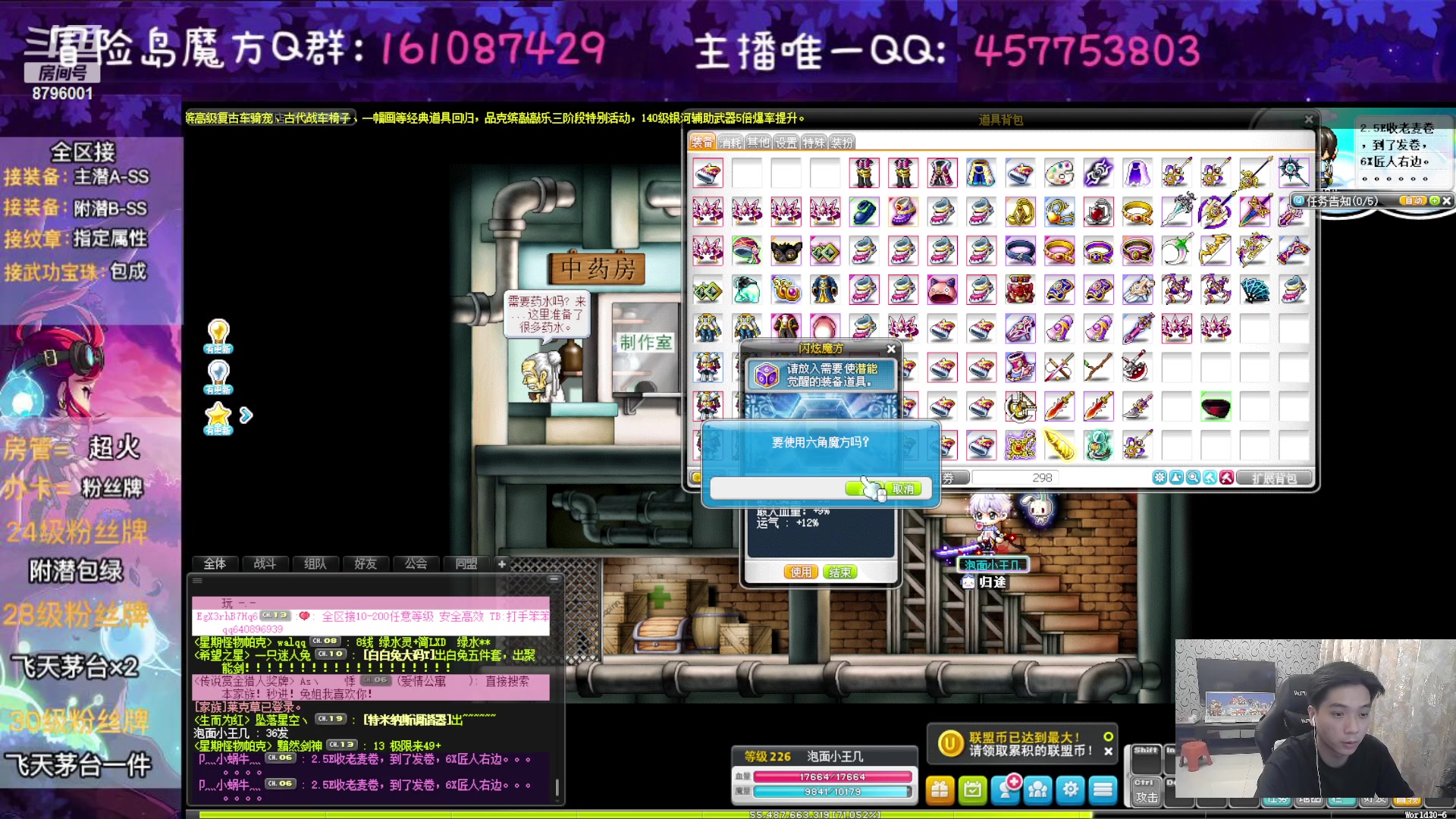Viewport: 1456px width, 819px height.
Task: Select the black cat mask item
Action: (x=786, y=251)
